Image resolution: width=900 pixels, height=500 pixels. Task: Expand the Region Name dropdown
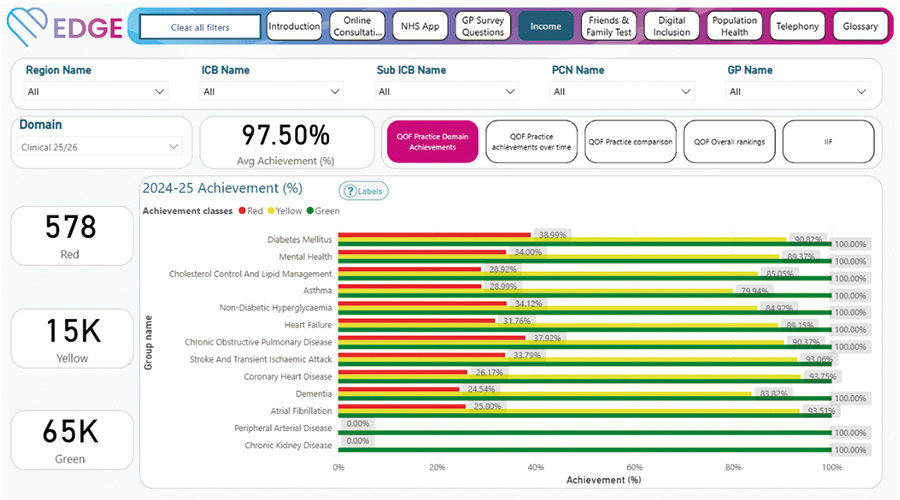click(97, 91)
